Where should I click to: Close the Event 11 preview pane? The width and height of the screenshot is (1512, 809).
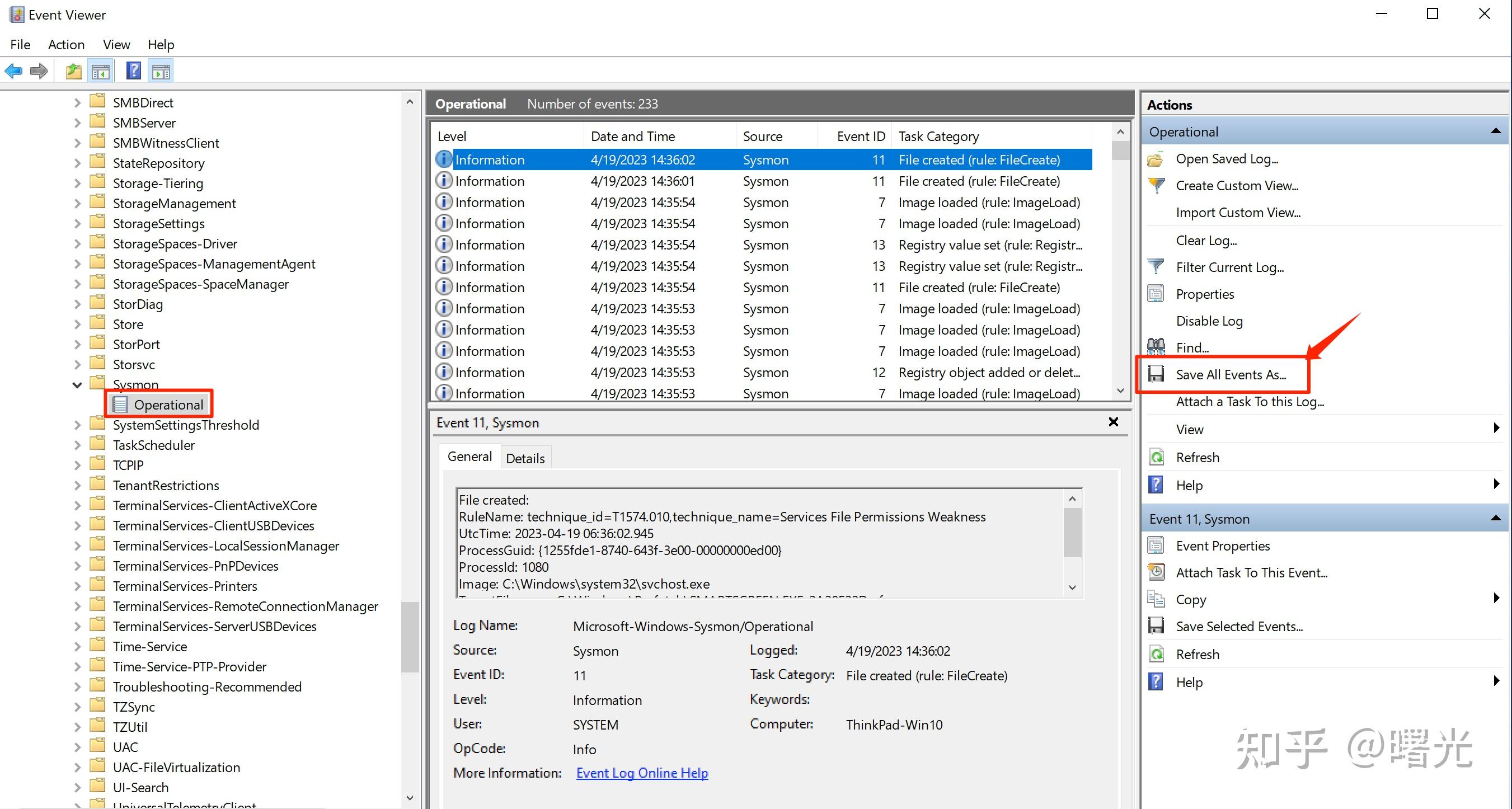pyautogui.click(x=1113, y=422)
